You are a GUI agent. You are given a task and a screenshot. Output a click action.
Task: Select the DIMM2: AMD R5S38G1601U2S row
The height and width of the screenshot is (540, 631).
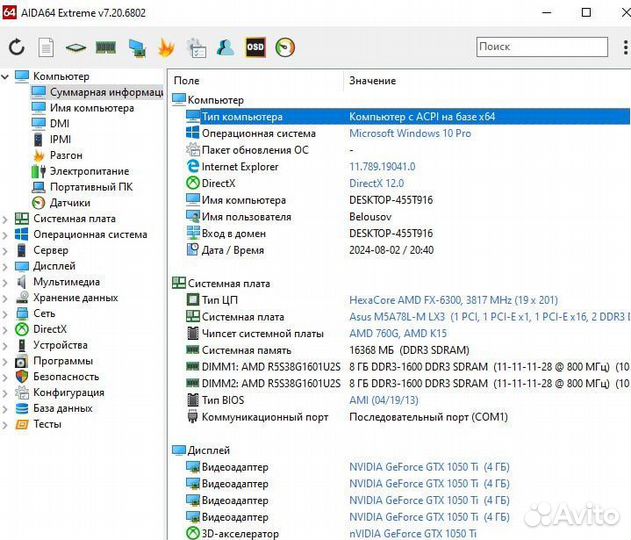pos(408,383)
